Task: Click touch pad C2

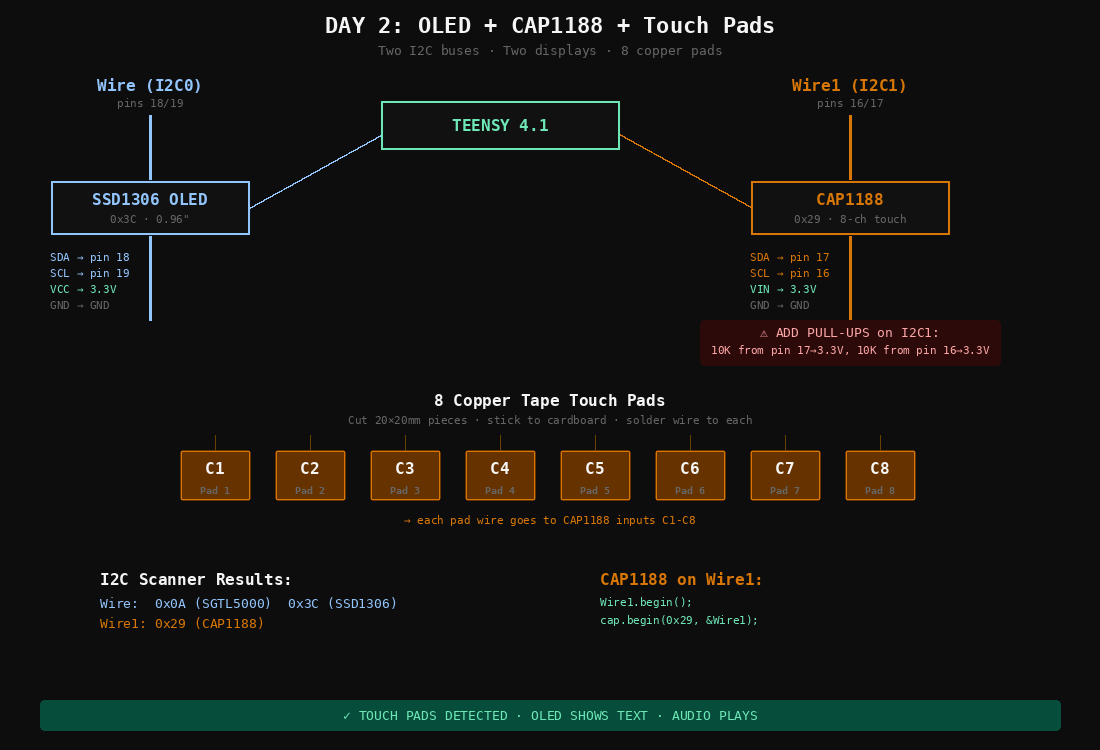Action: tap(310, 475)
